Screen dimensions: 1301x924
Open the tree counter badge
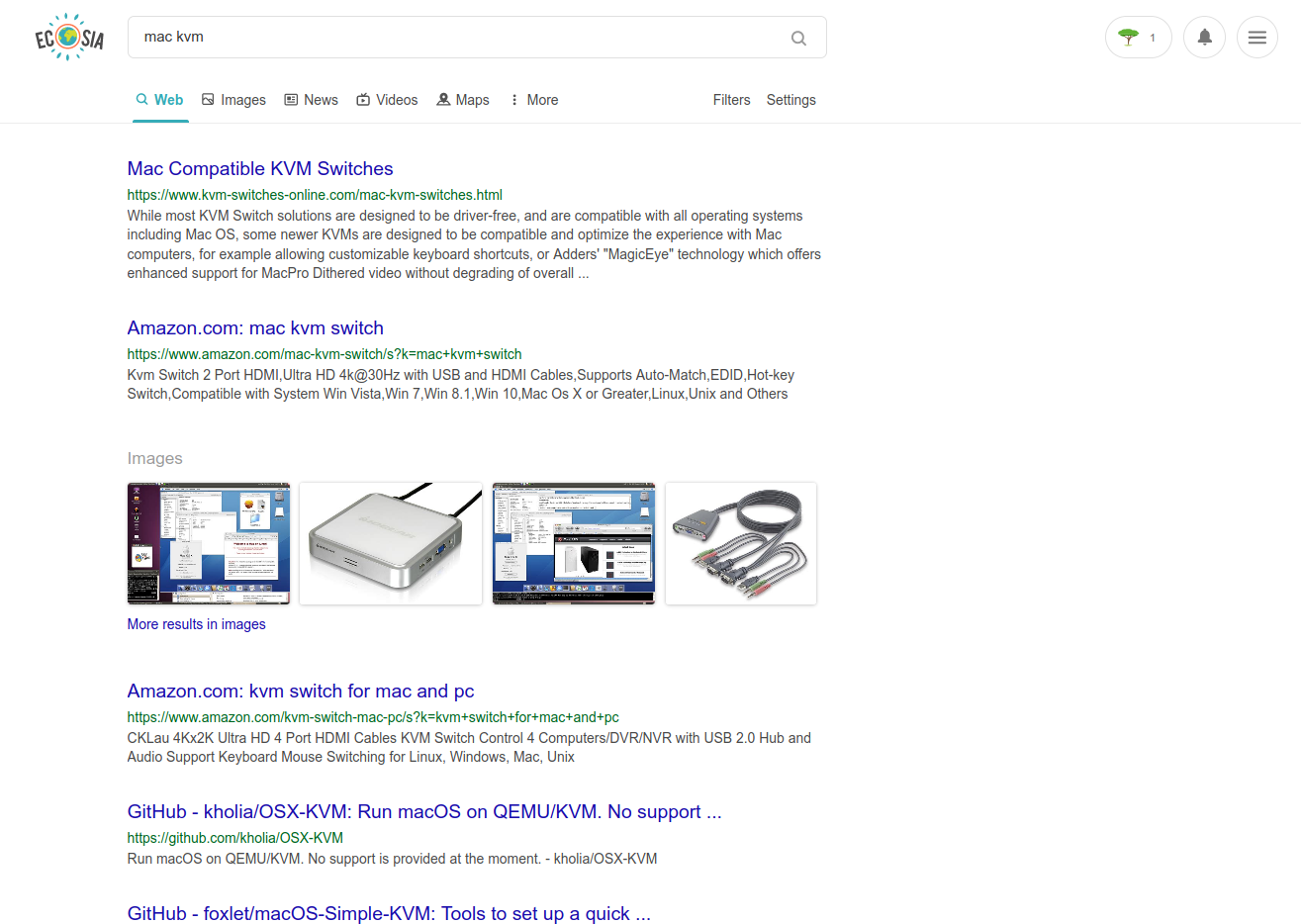coord(1138,38)
